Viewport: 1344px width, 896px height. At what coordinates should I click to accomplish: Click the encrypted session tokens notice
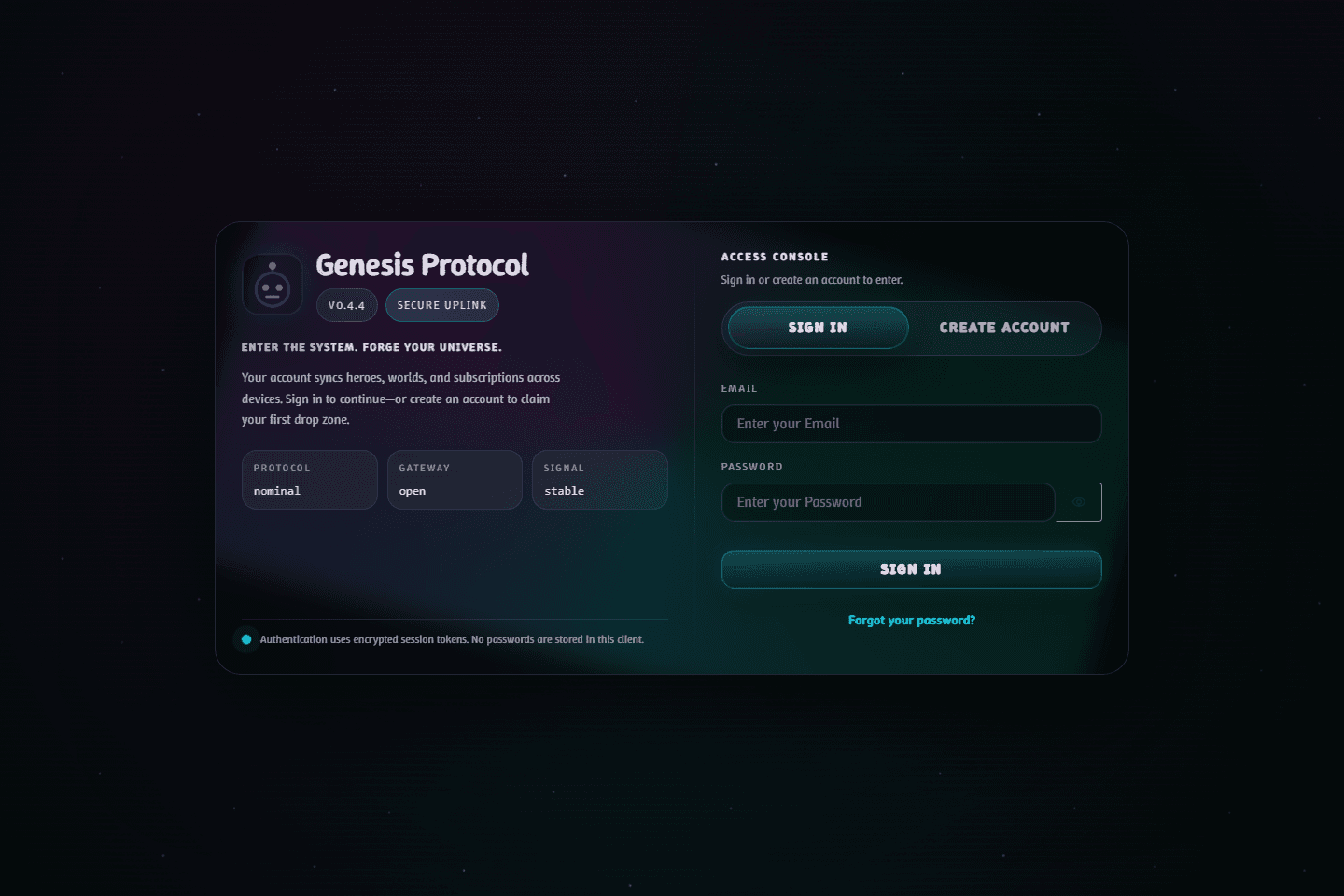point(452,639)
